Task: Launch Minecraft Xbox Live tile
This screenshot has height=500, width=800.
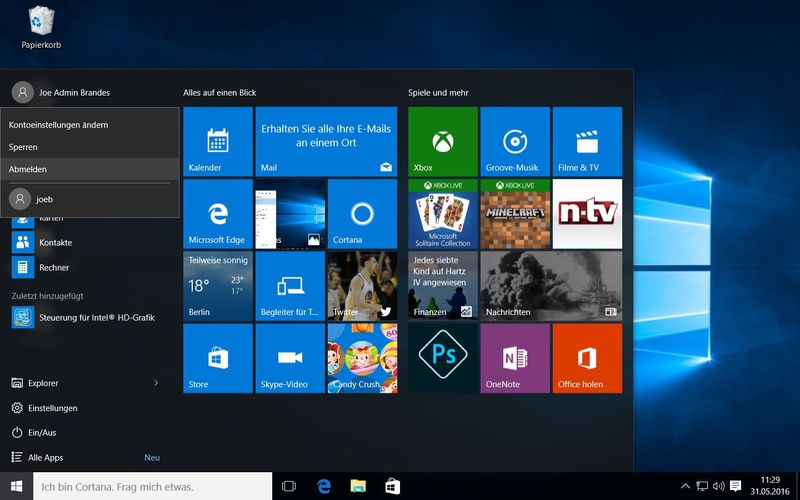Action: (x=515, y=214)
